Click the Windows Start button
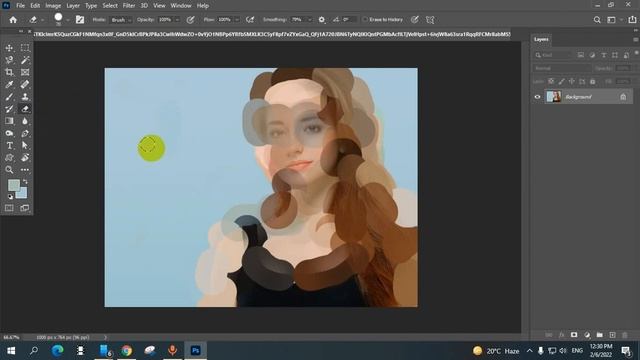640x360 pixels. coord(11,350)
